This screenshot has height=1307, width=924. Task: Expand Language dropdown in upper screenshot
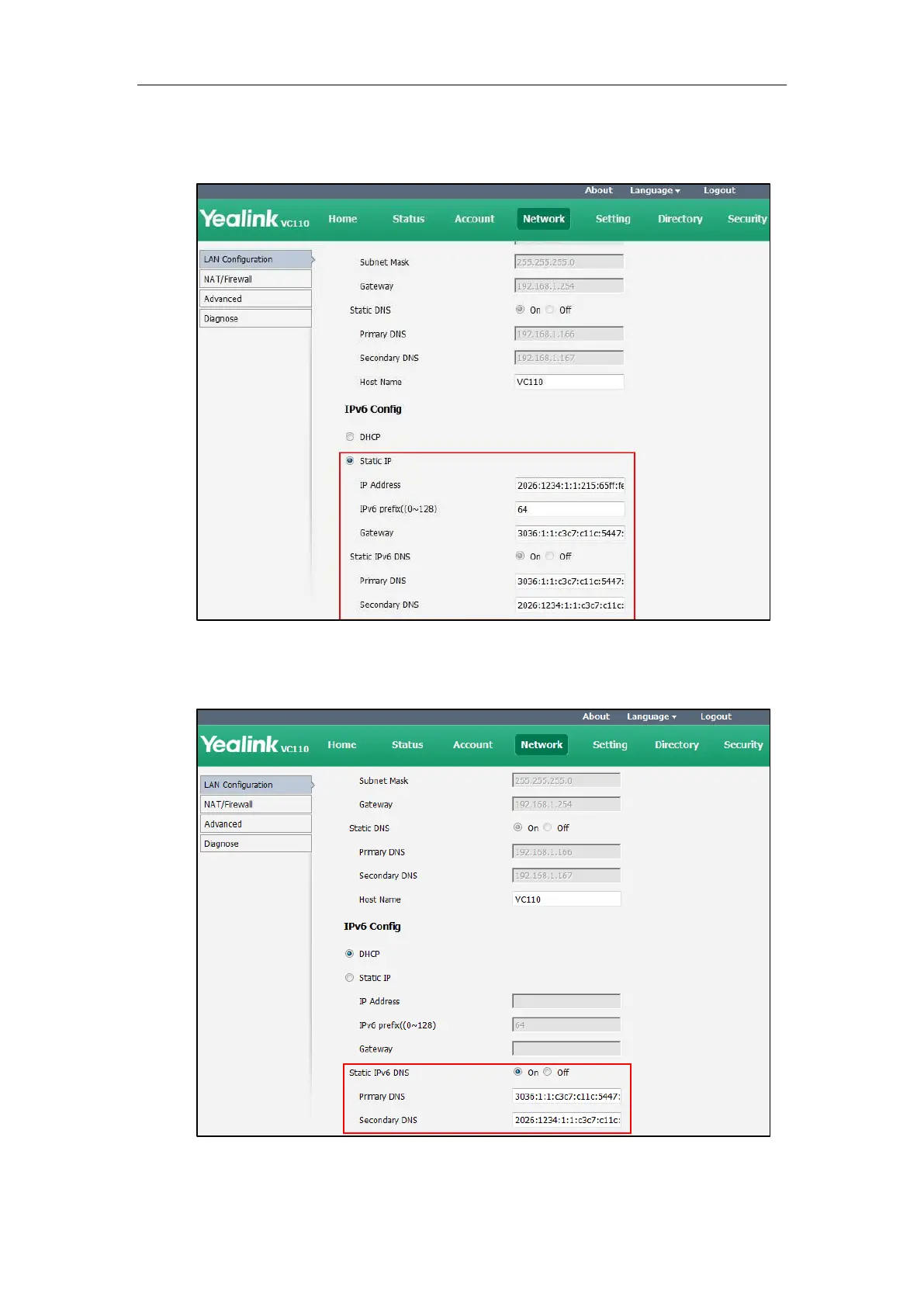(655, 190)
